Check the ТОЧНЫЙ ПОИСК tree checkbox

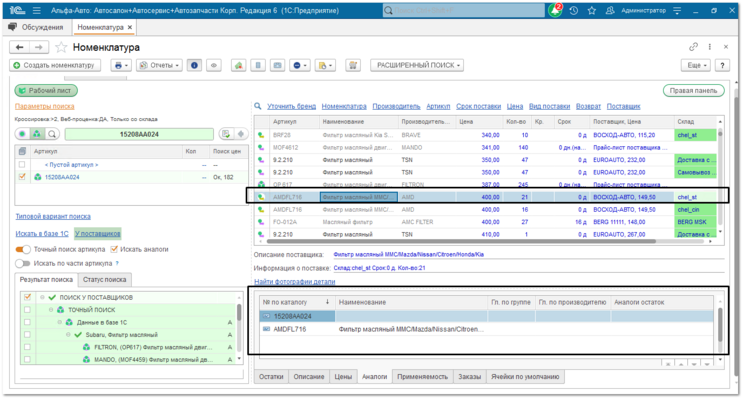(27, 309)
